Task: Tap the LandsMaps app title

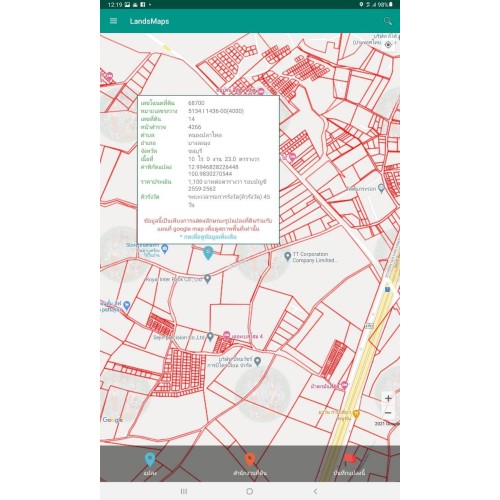Action: click(x=149, y=21)
